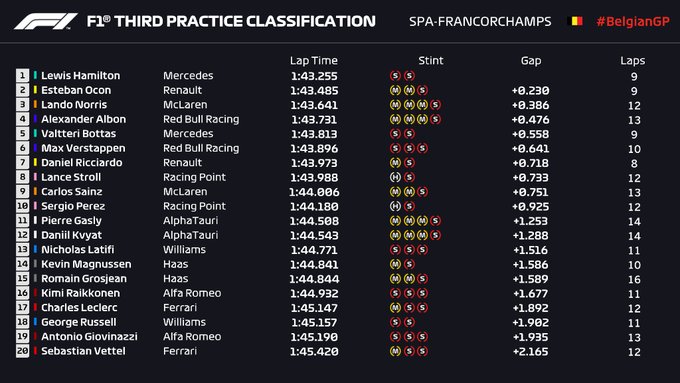Click the medium tyre icon in Charles Leclerc's stint
This screenshot has width=680, height=383.
coord(395,308)
